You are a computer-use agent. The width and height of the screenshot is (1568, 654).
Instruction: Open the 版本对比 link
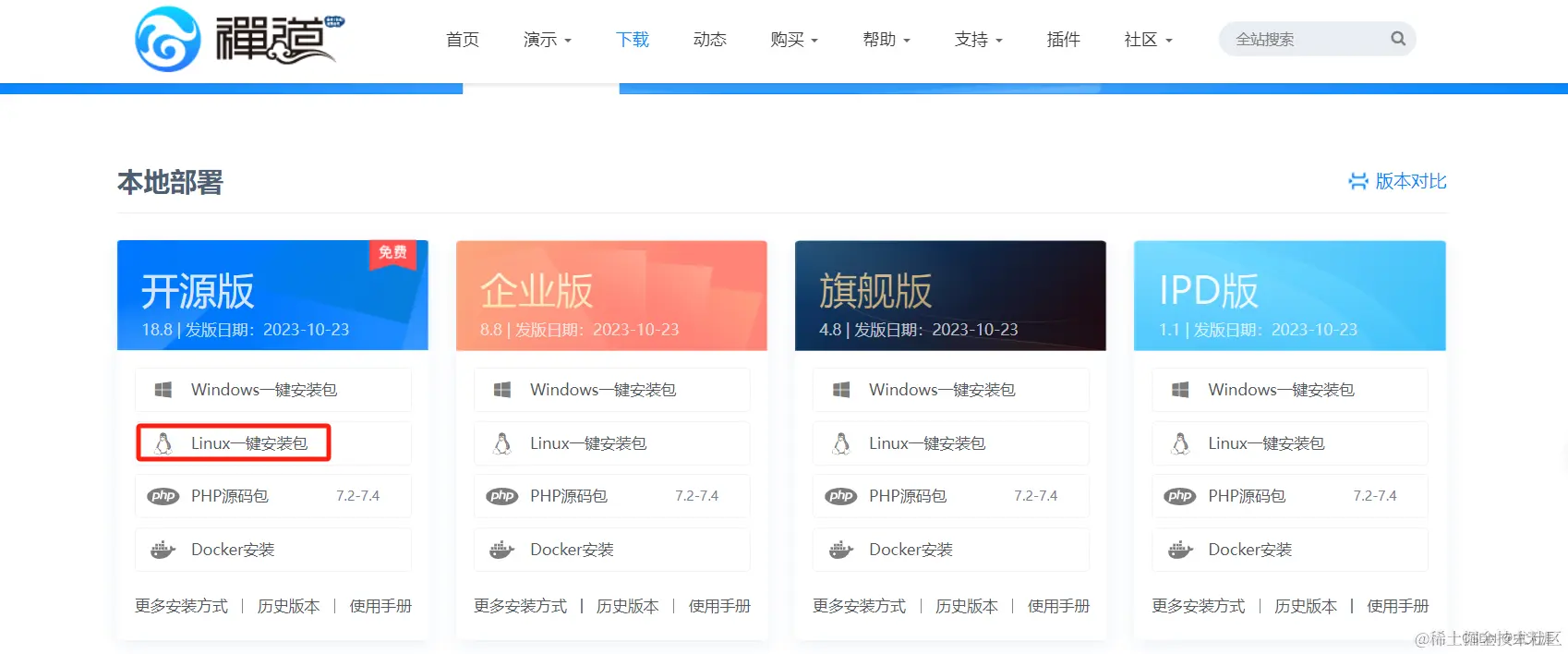coord(1397,181)
